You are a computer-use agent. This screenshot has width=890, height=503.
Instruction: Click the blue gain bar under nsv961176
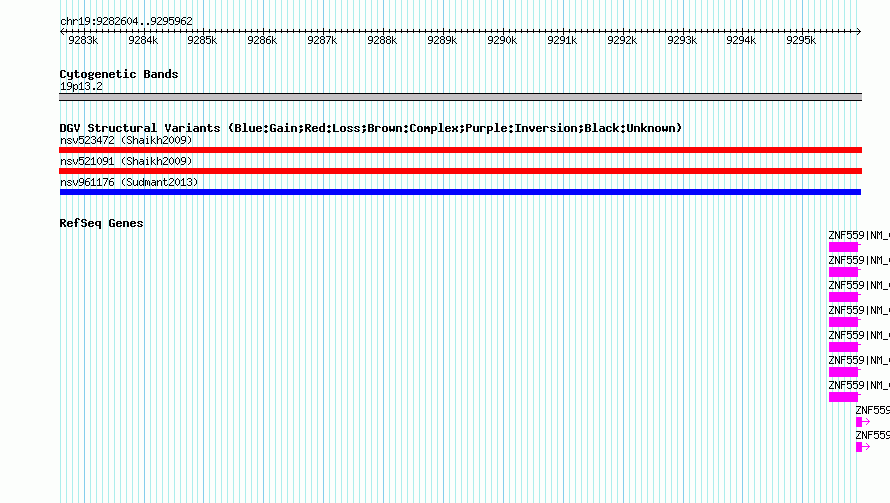pyautogui.click(x=460, y=192)
